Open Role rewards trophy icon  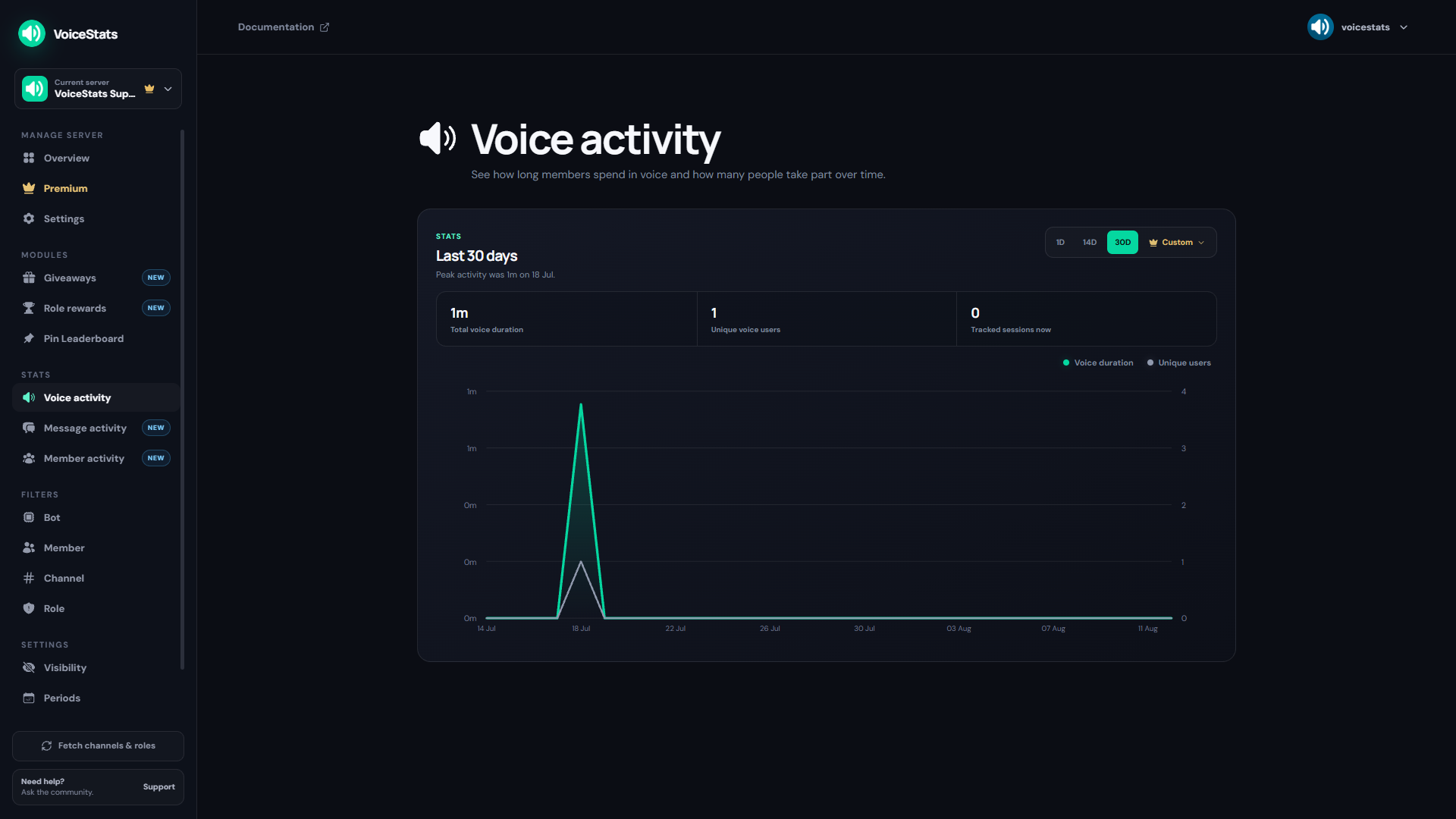click(x=29, y=308)
